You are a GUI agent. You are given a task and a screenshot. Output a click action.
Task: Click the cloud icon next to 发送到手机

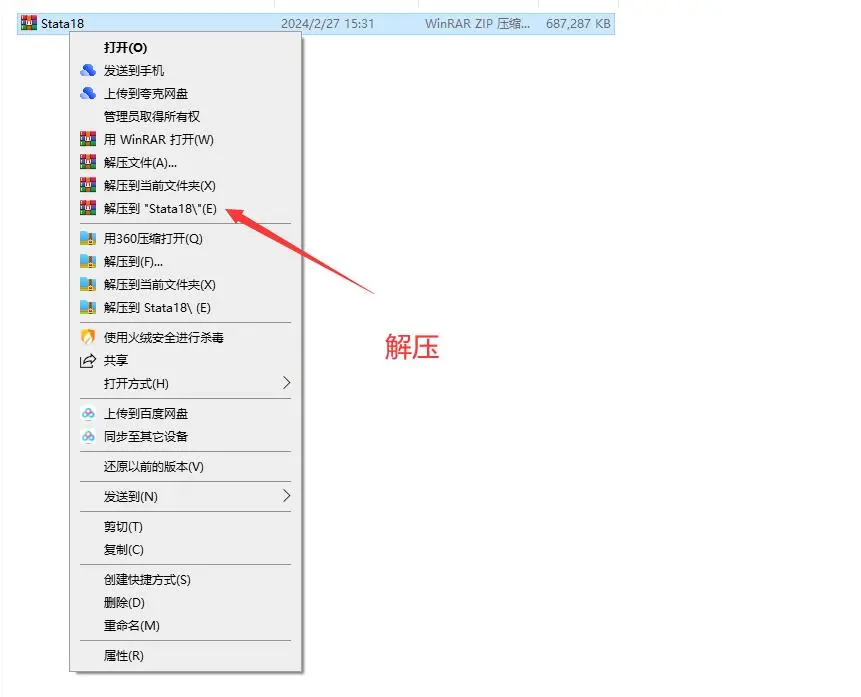click(x=88, y=70)
